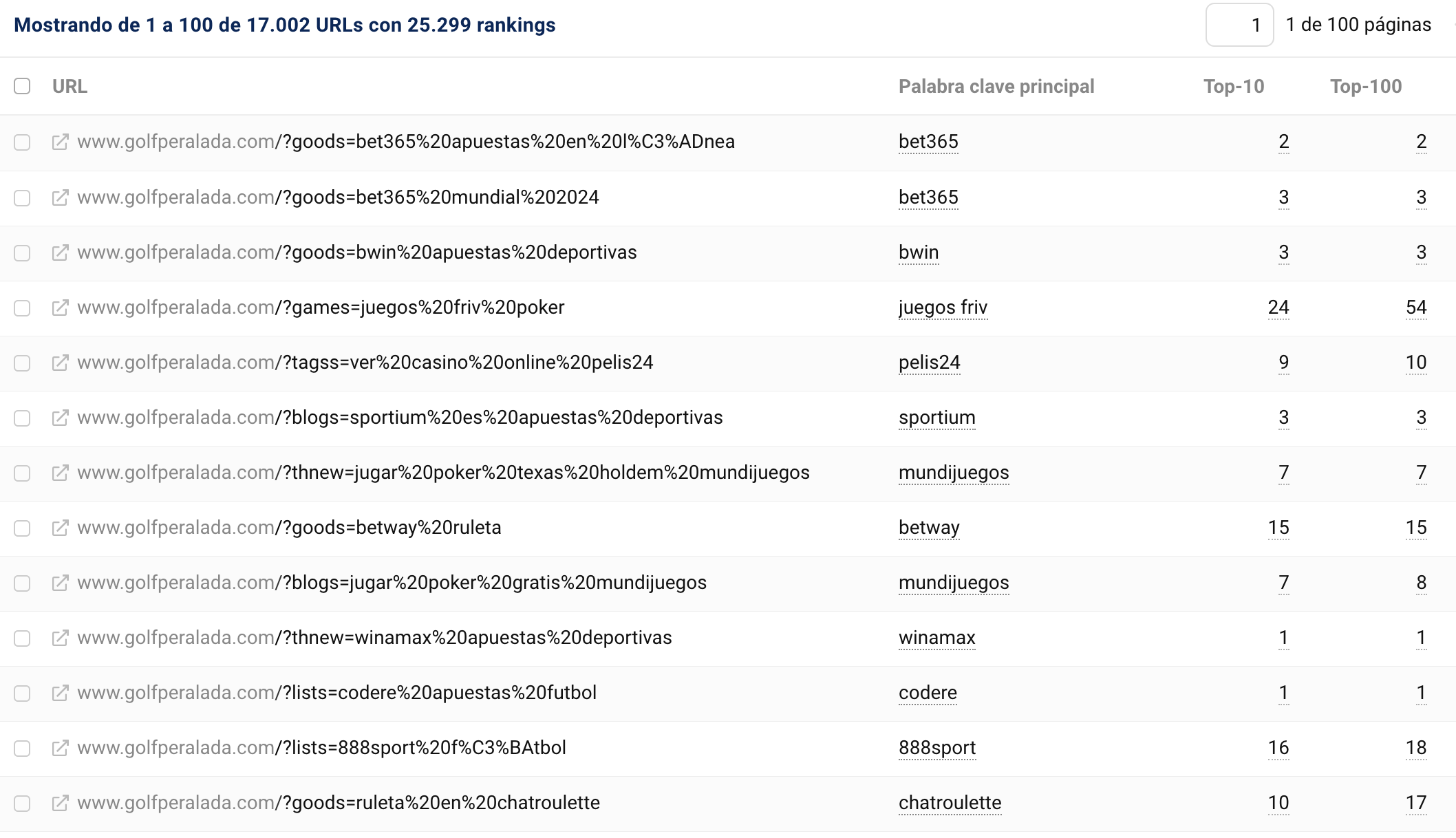1456x838 pixels.
Task: Sort by Top-10 column header
Action: [x=1233, y=87]
